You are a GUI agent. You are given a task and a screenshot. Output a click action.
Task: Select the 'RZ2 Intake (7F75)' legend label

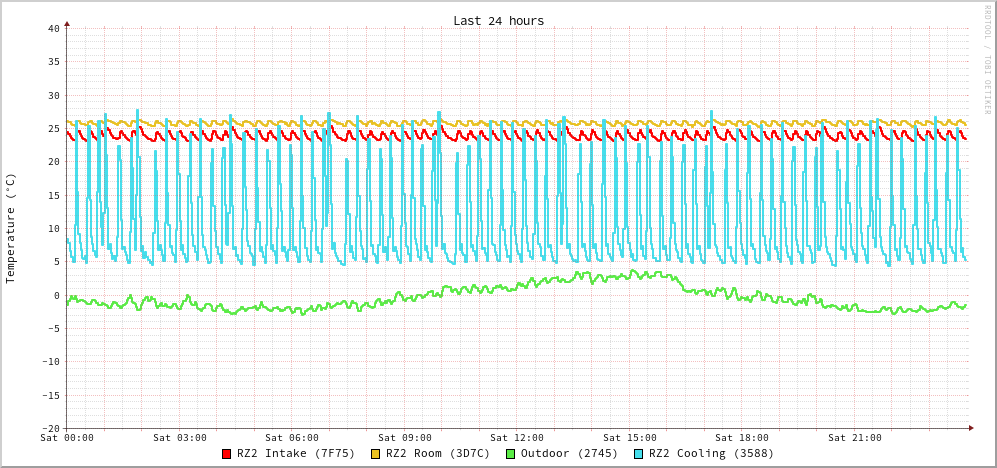coord(296,454)
